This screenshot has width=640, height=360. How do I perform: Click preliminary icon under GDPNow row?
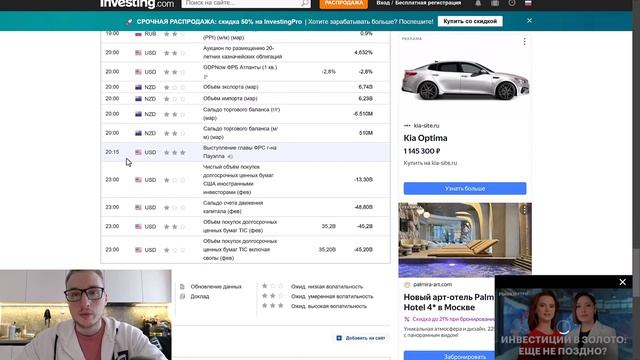point(205,77)
